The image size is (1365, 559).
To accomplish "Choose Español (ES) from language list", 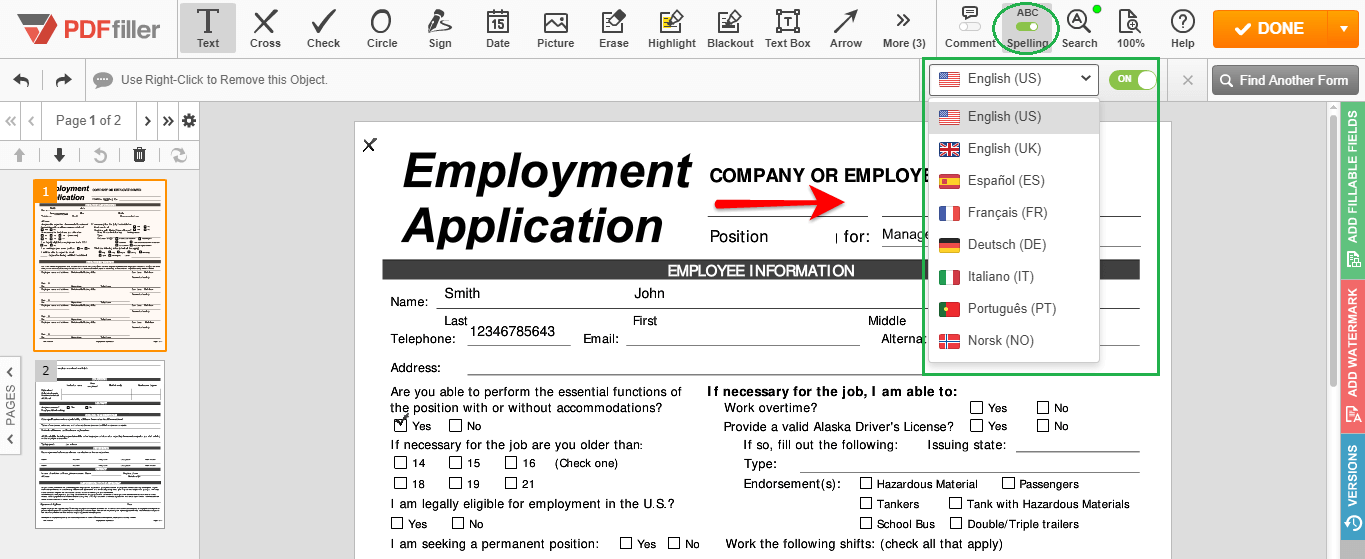I will pos(1014,181).
